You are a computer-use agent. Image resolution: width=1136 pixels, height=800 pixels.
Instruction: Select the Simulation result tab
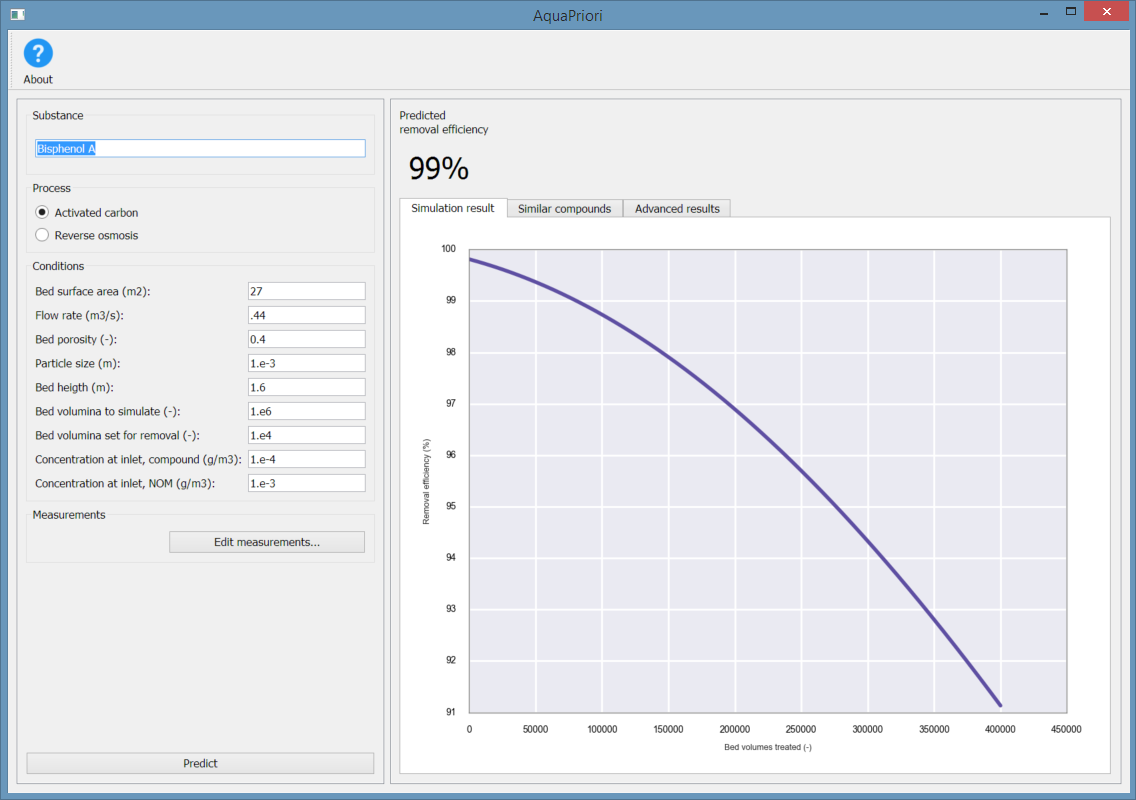point(453,208)
